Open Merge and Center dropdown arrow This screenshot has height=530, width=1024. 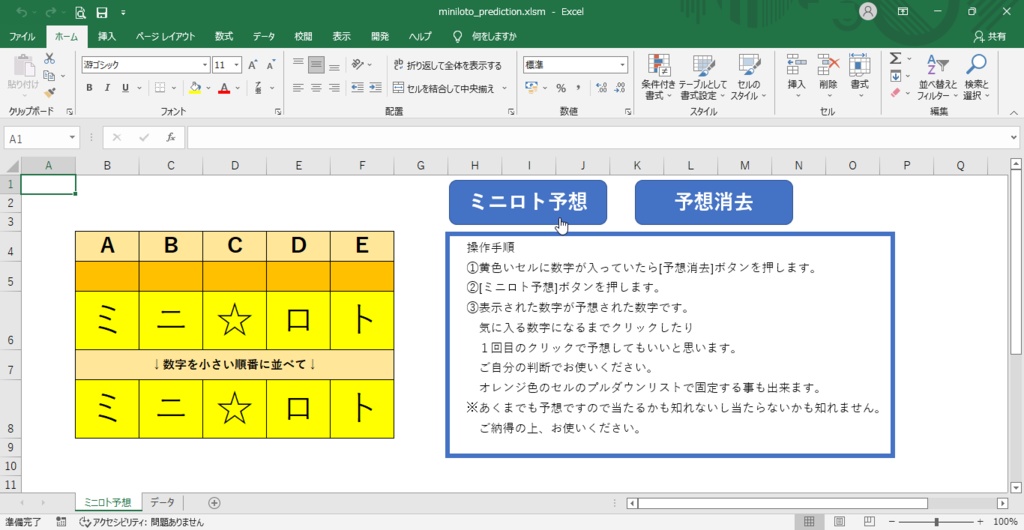click(504, 87)
